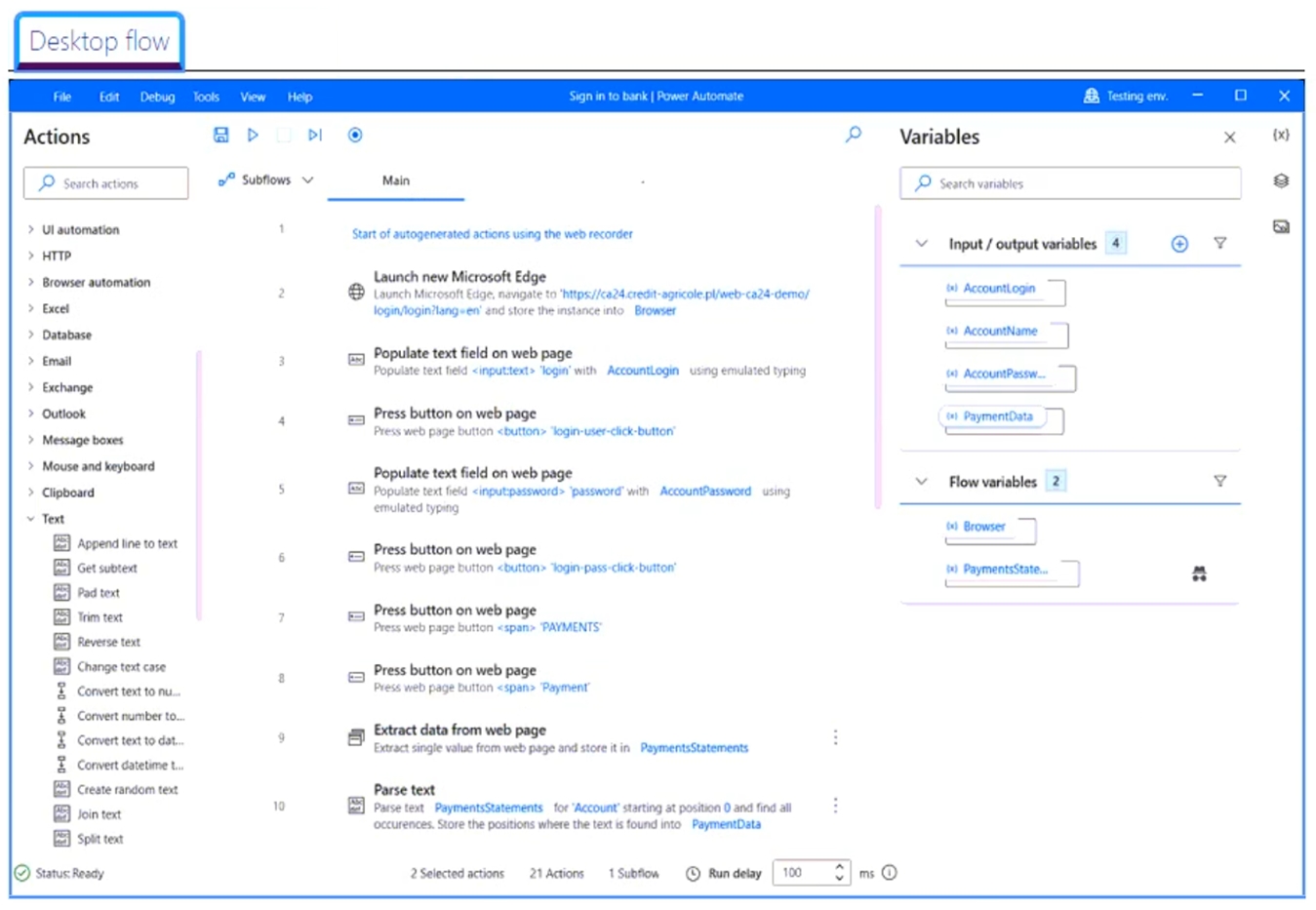
Task: Select the Main subflow tab
Action: pos(396,181)
